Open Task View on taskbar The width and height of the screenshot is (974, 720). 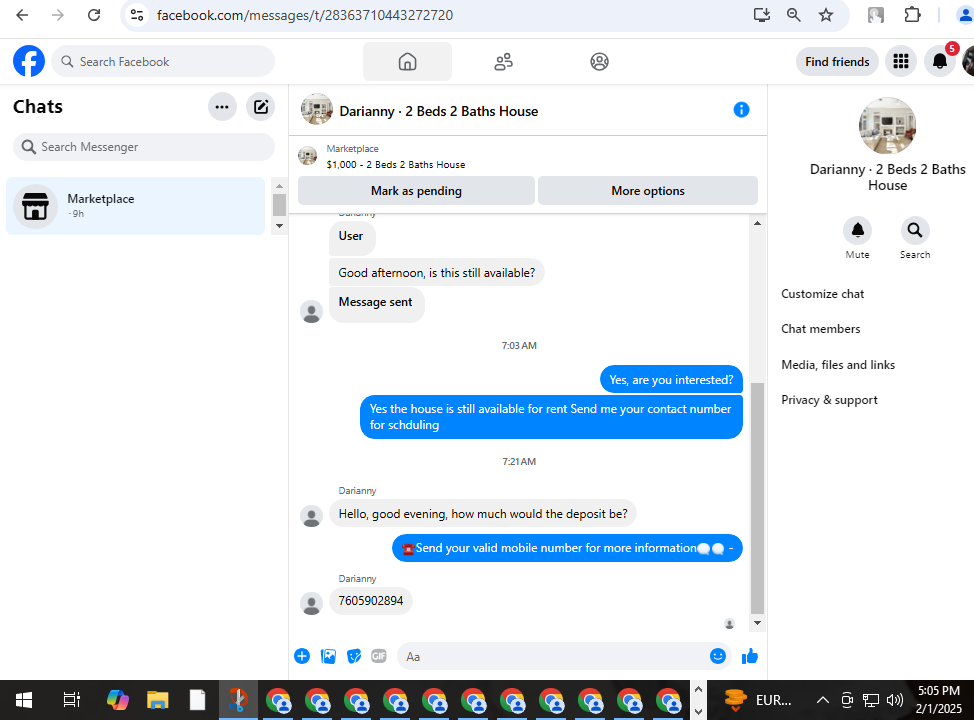71,701
